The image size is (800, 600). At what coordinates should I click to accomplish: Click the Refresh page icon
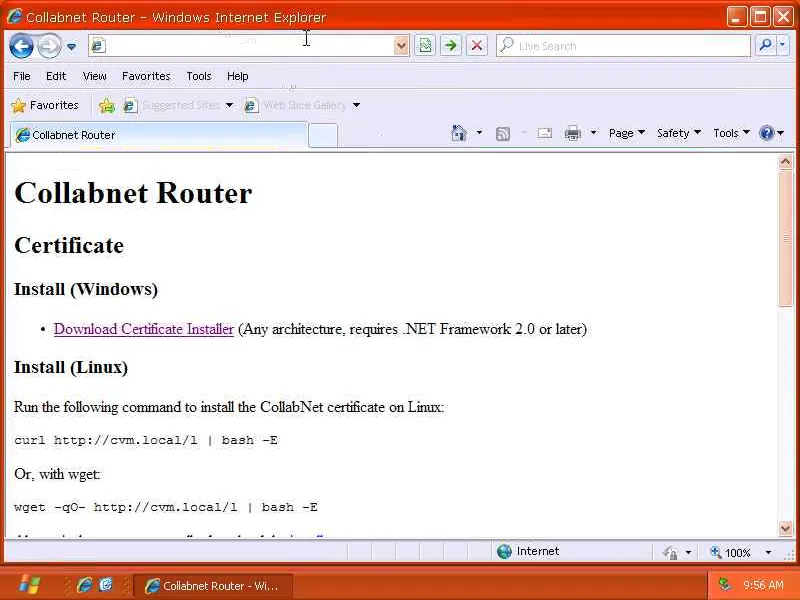425,46
